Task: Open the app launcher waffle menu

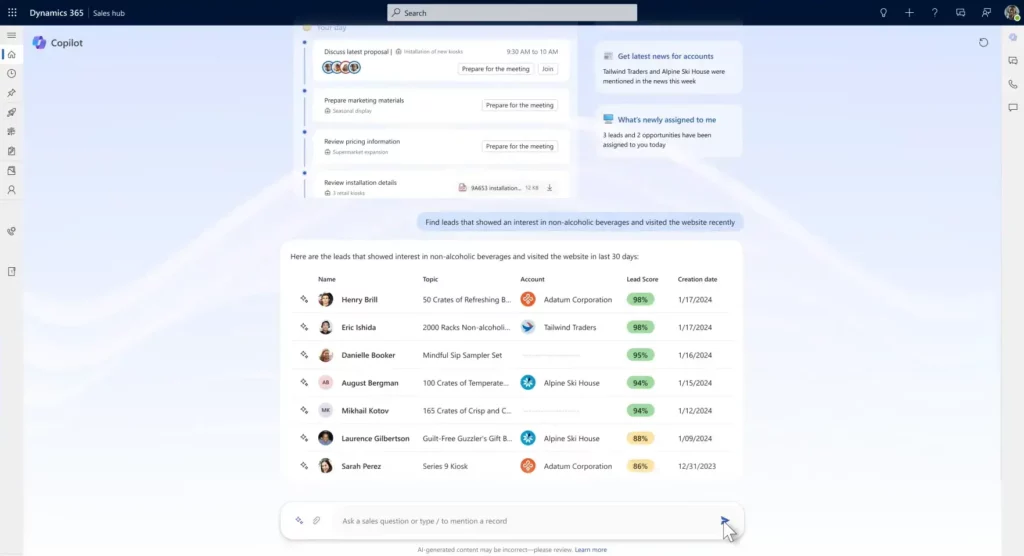Action: pos(12,12)
